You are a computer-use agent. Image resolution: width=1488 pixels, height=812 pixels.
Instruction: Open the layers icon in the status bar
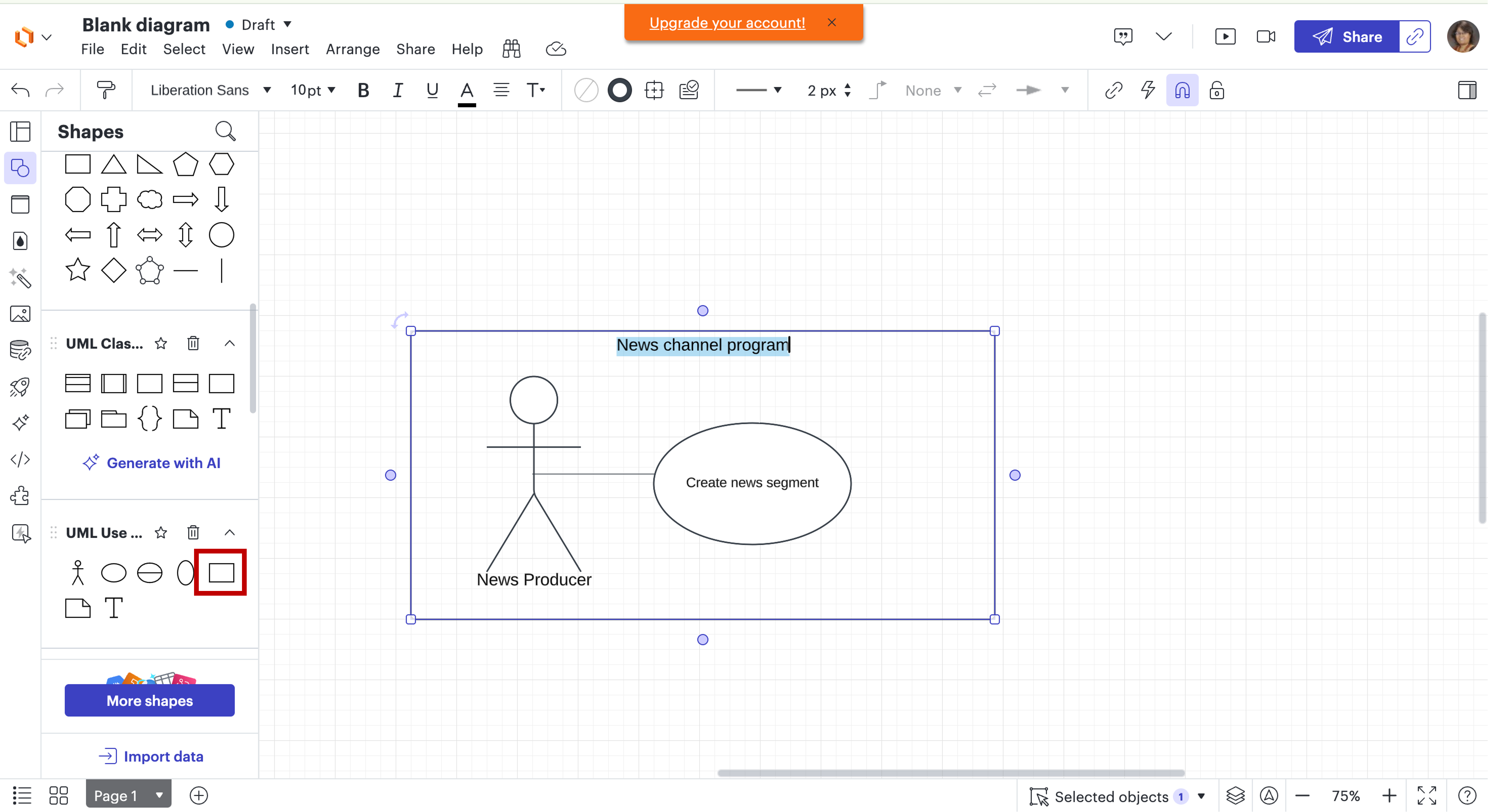(1236, 795)
